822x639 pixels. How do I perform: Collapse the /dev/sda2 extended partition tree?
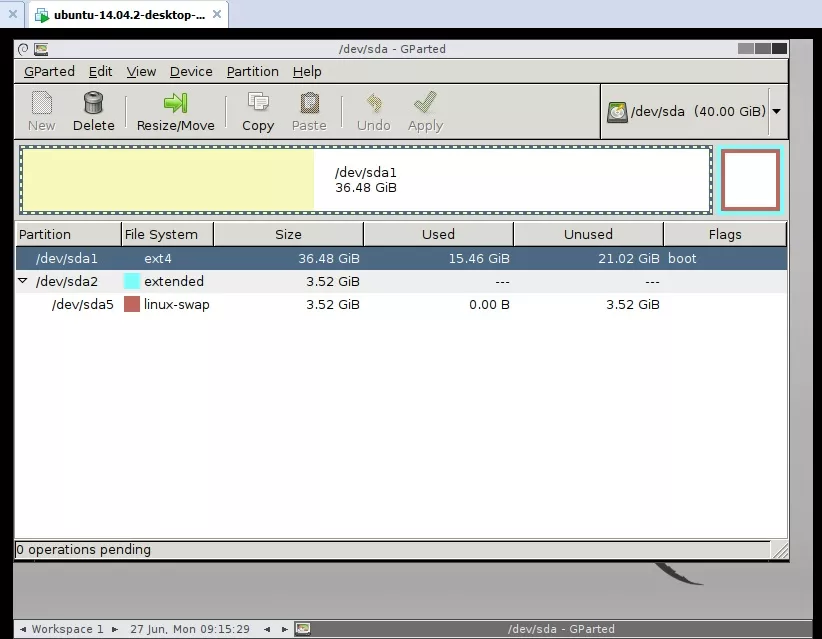click(x=23, y=281)
